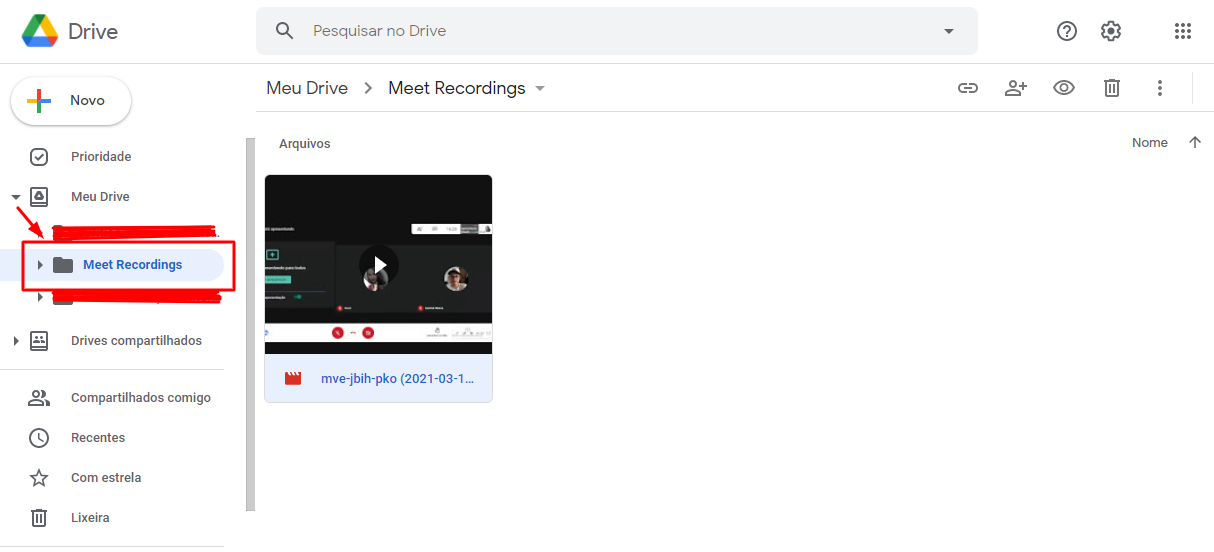Open Recentes in sidebar
Screen dimensions: 1214x552
98,438
